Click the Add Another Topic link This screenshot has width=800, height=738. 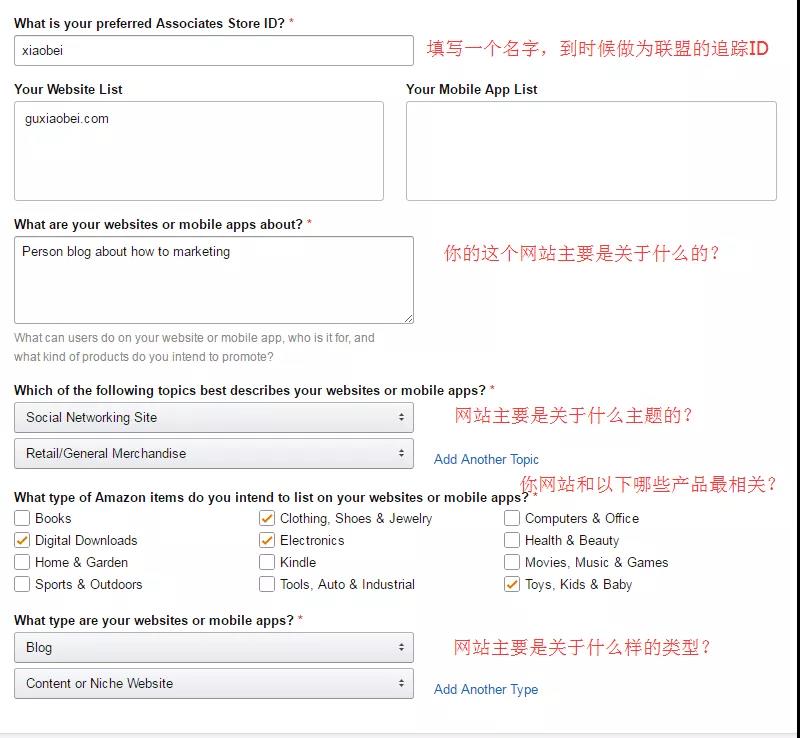point(487,459)
